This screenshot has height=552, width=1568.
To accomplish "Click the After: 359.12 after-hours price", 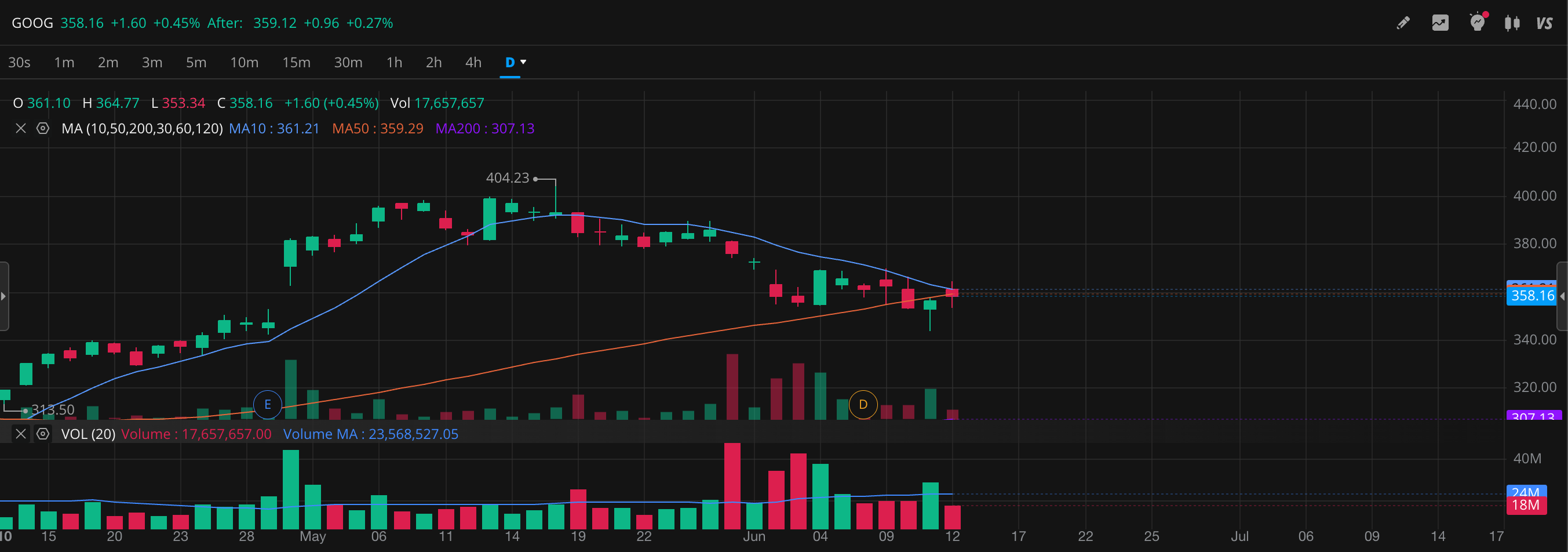I will pos(252,23).
